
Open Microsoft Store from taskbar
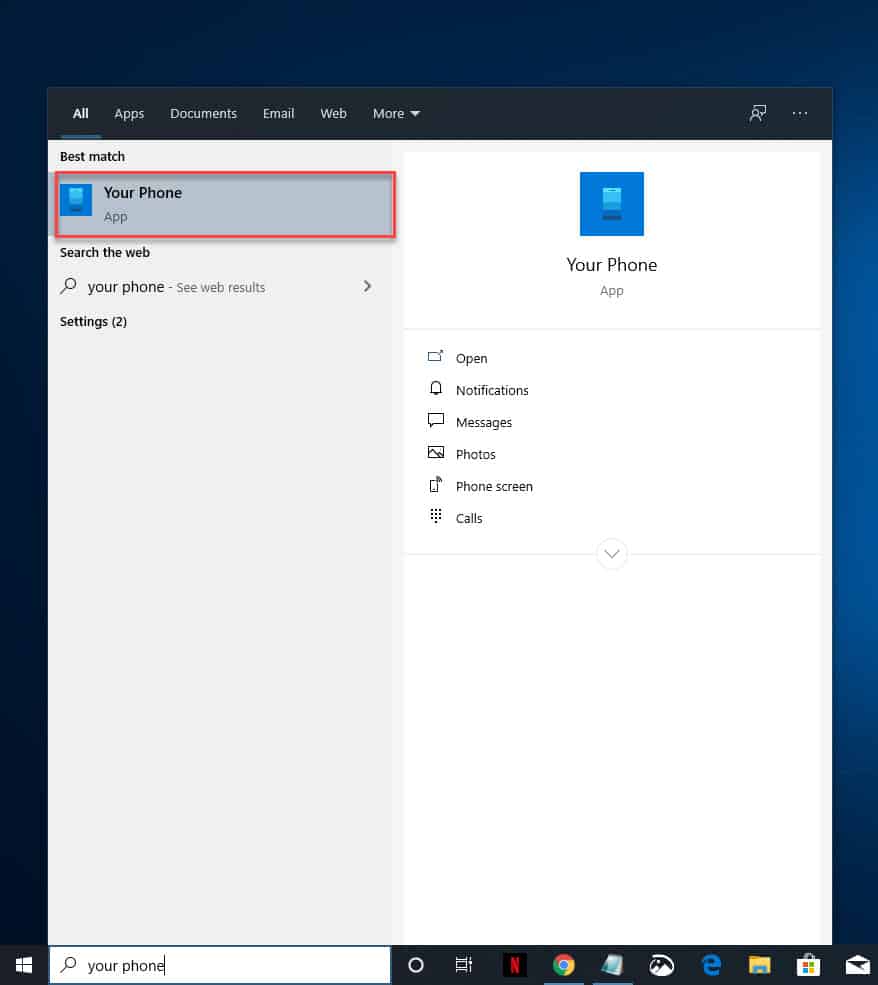(808, 965)
